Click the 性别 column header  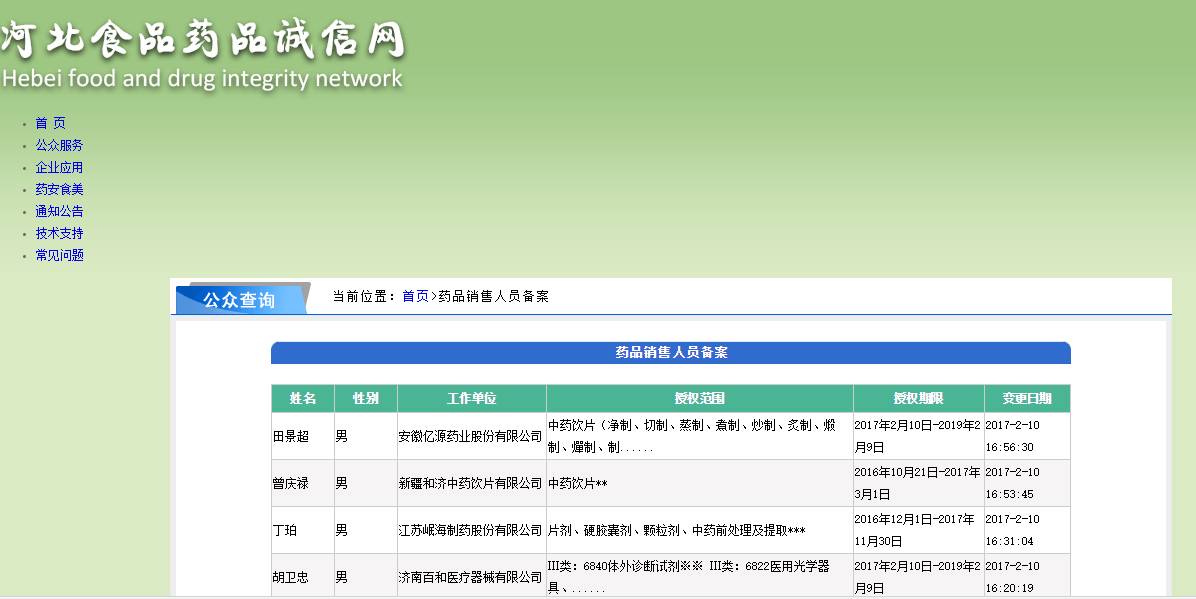coord(366,398)
